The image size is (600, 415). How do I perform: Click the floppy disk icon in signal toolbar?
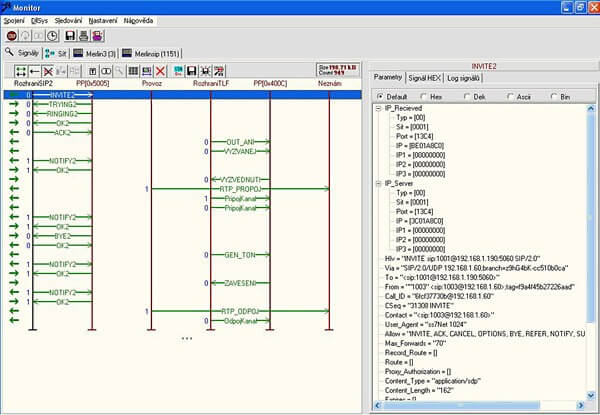(x=192, y=71)
